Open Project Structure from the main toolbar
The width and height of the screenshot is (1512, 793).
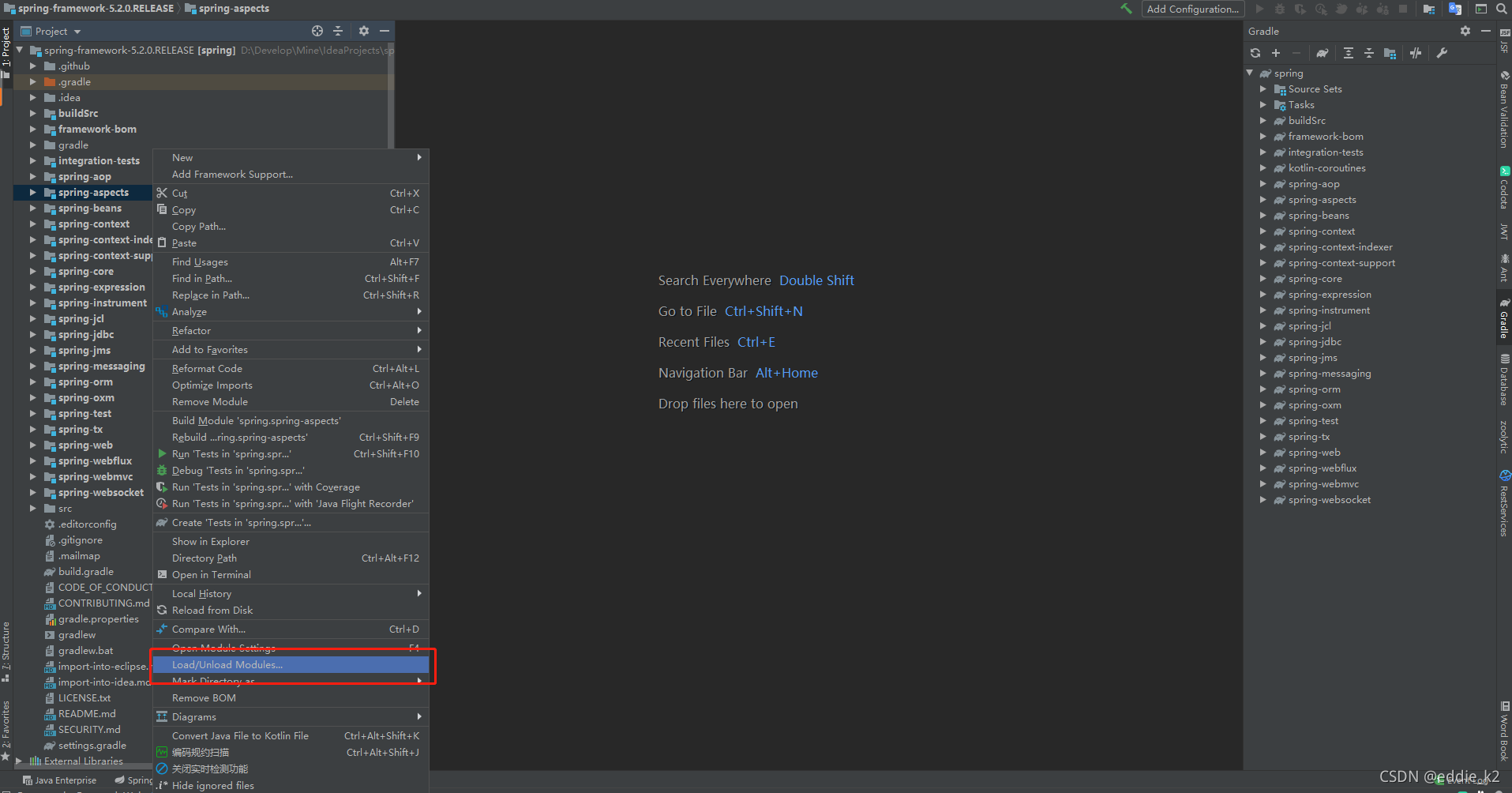pos(1429,9)
